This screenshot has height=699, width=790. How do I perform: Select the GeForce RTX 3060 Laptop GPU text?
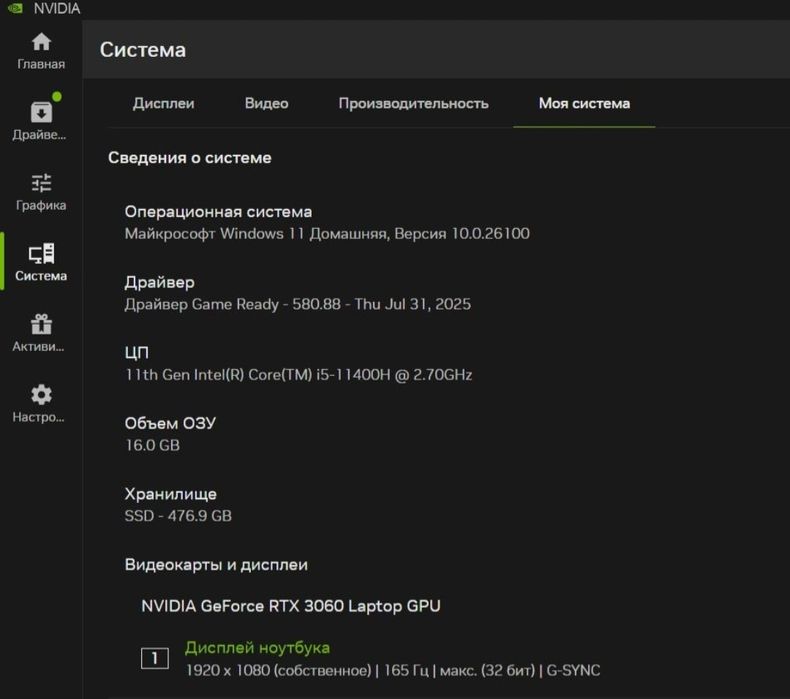(x=291, y=606)
